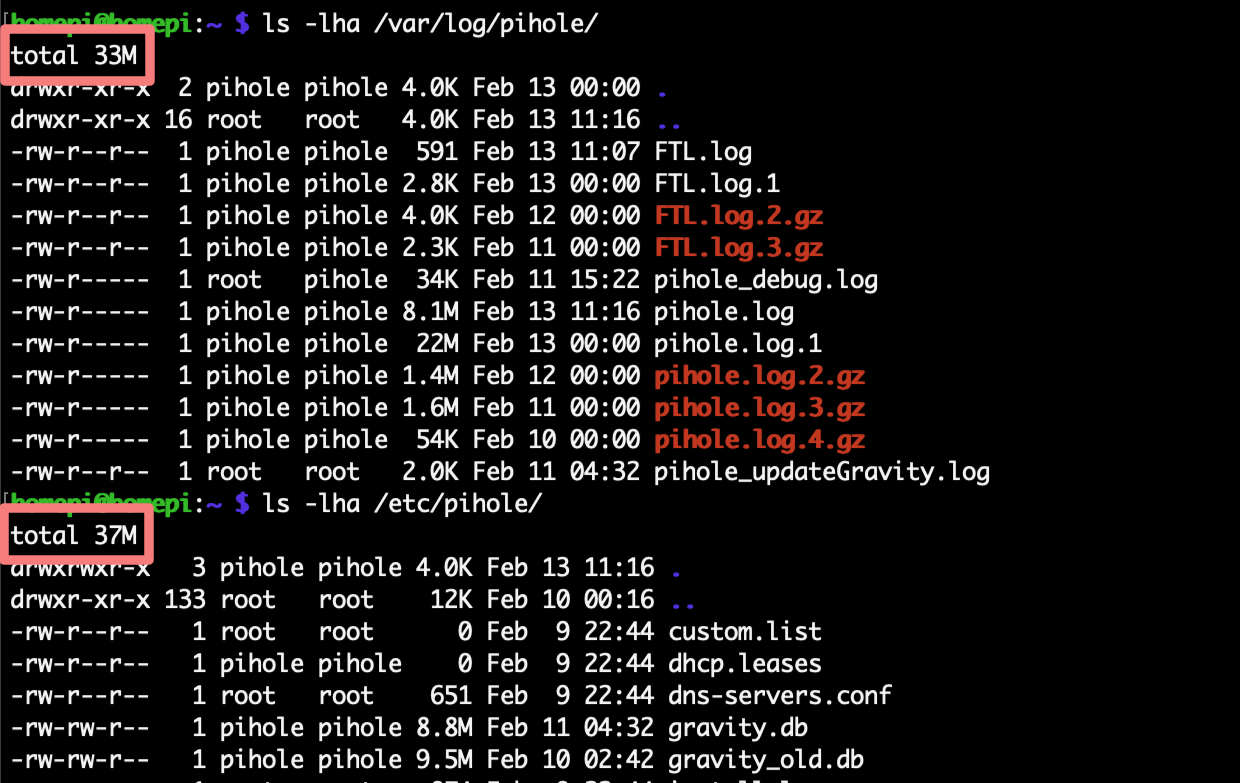The height and width of the screenshot is (783, 1240).
Task: Click the pihole.log.4.gz archive name
Action: tap(759, 440)
